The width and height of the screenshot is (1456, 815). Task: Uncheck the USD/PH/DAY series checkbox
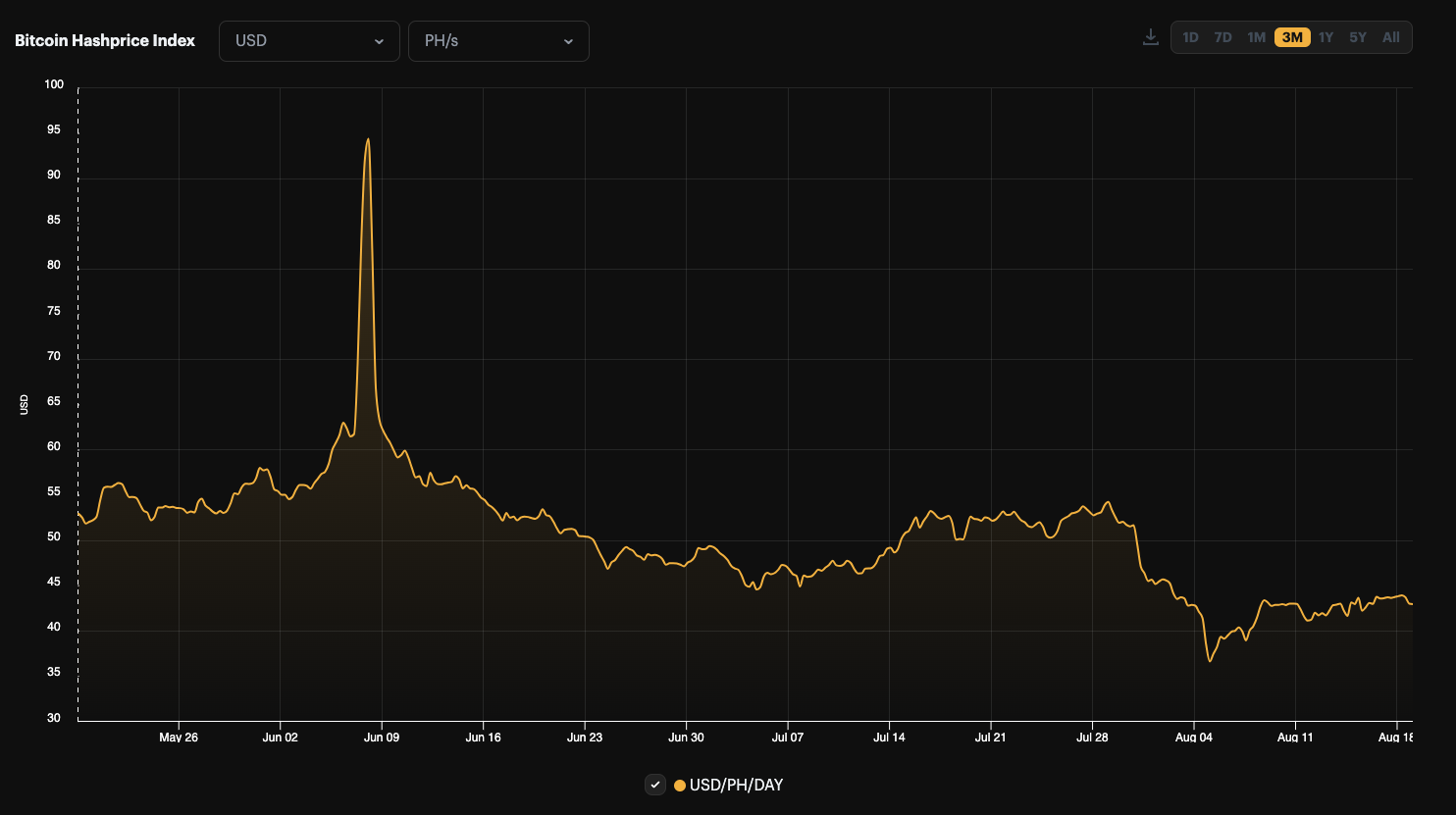click(655, 785)
